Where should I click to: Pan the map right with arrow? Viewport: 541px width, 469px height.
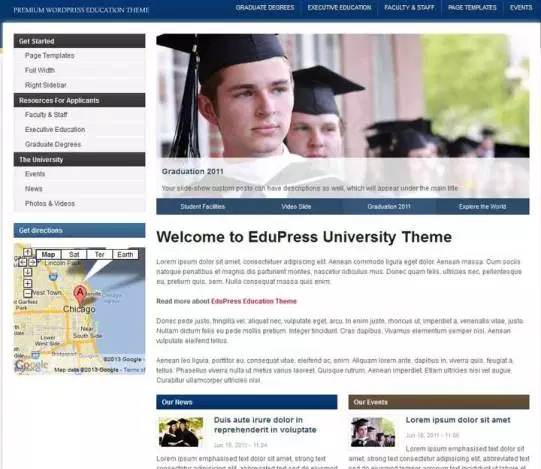(32, 262)
